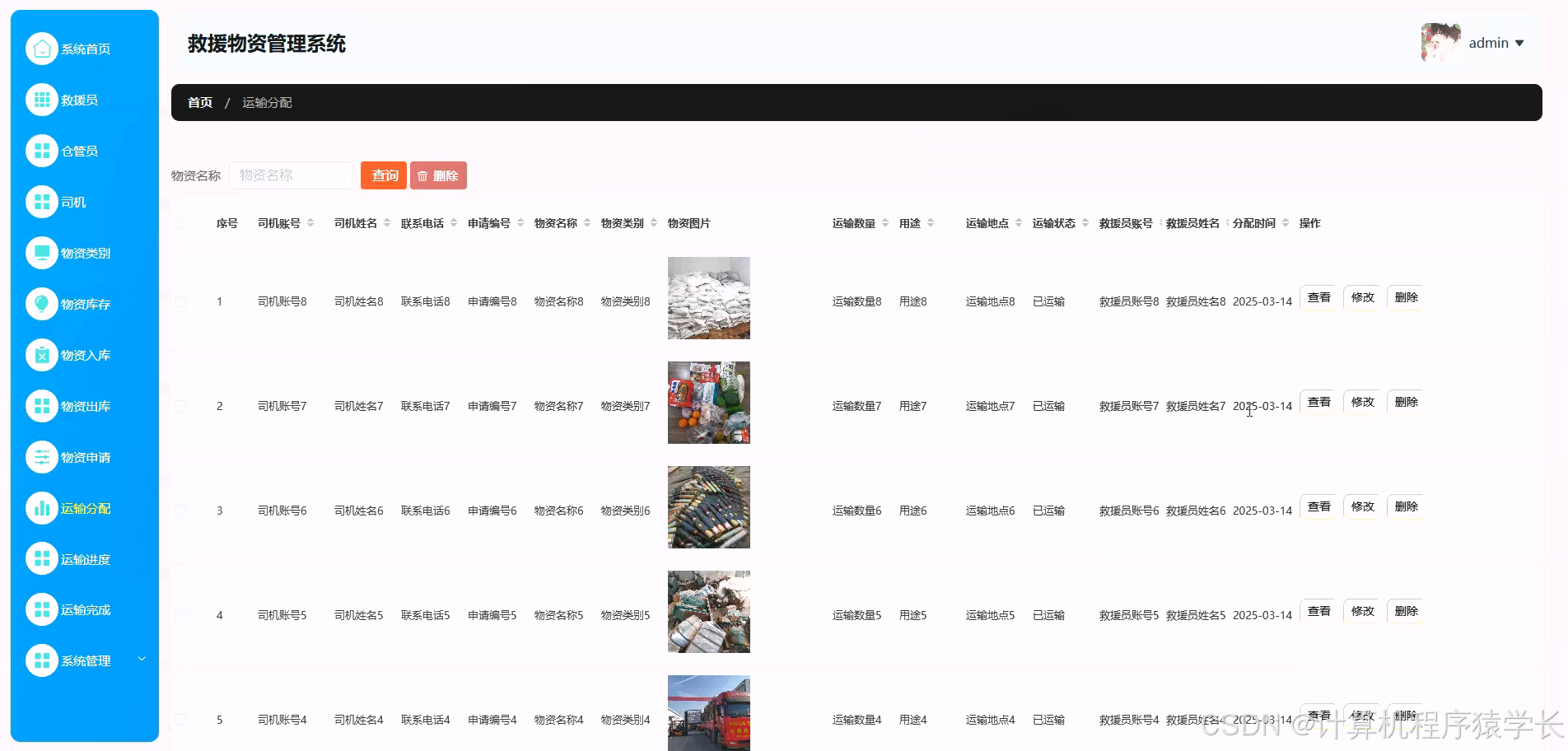
Task: Click 删除 for row 司机账号7
Action: coord(1406,402)
